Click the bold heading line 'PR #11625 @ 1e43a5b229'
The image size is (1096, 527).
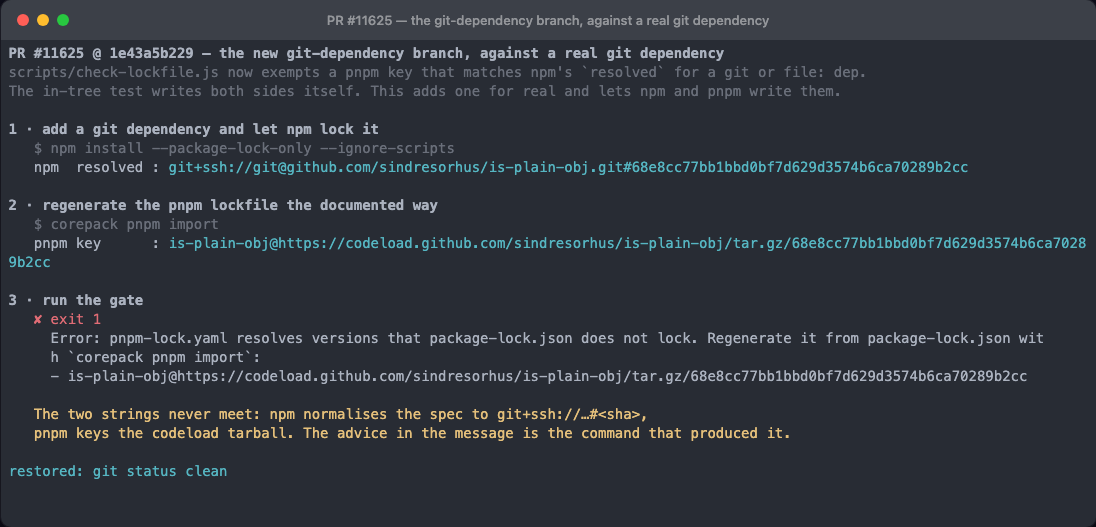point(366,54)
